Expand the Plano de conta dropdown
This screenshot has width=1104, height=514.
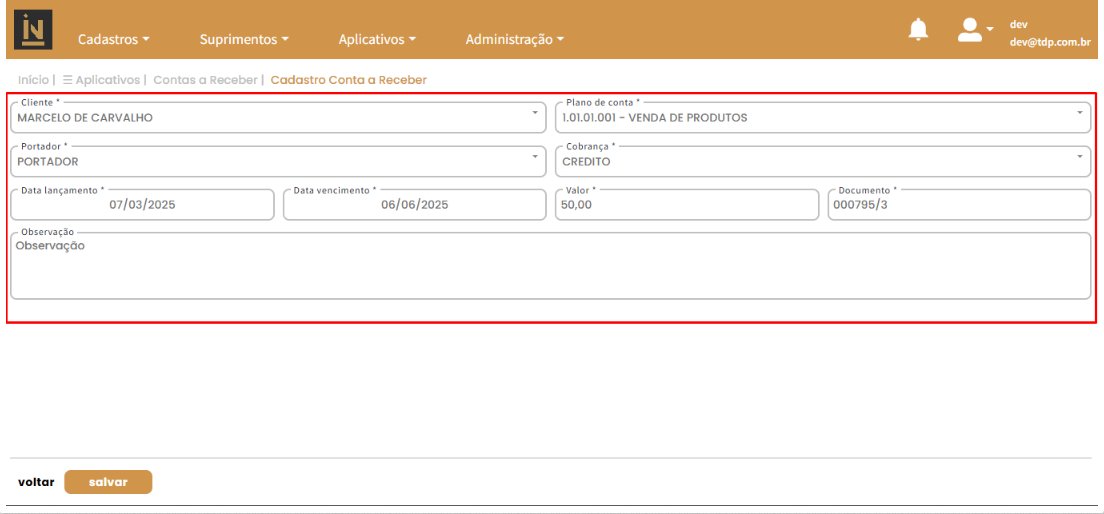[x=1079, y=113]
